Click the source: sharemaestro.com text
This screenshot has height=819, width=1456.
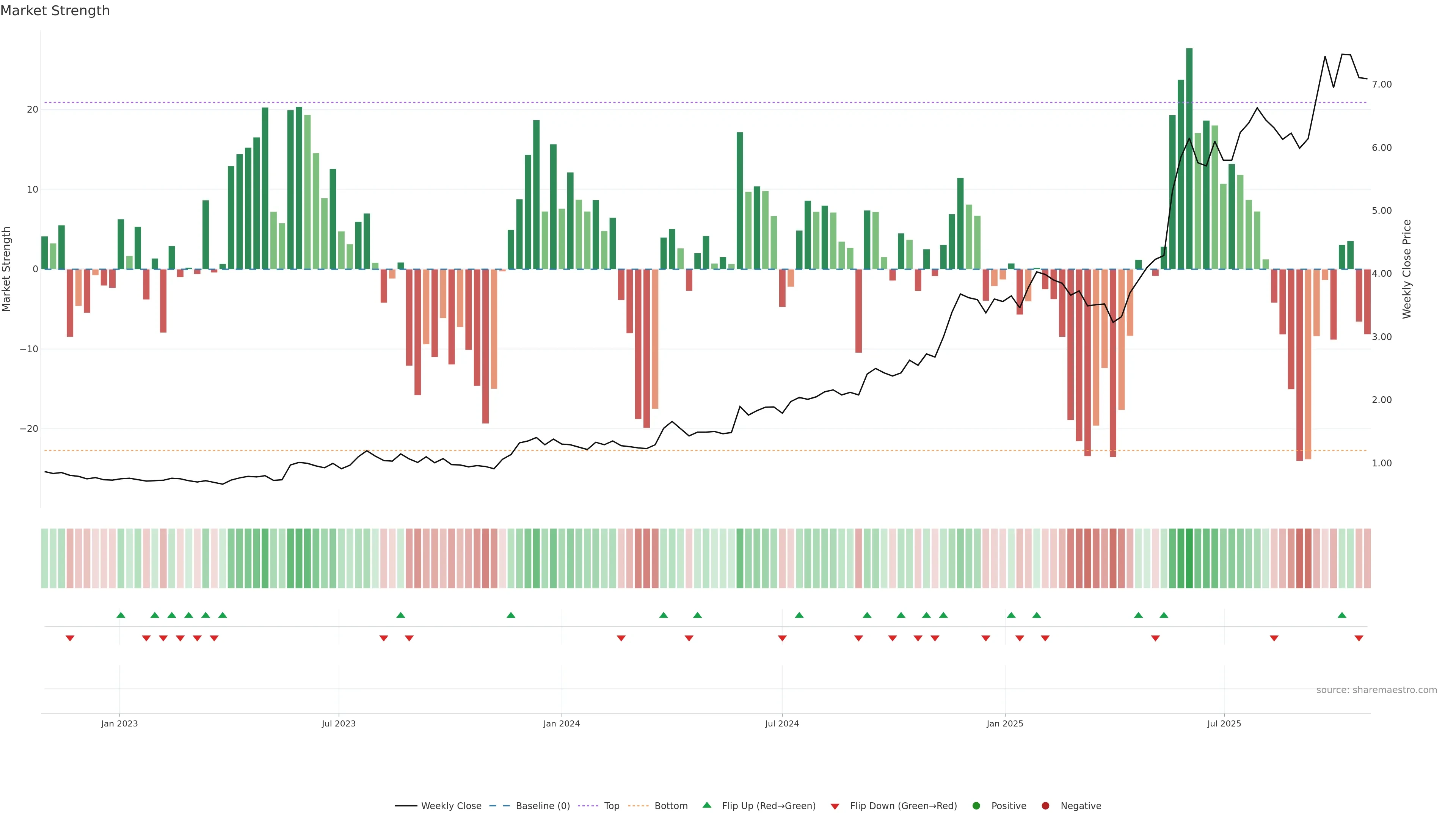pos(1376,690)
